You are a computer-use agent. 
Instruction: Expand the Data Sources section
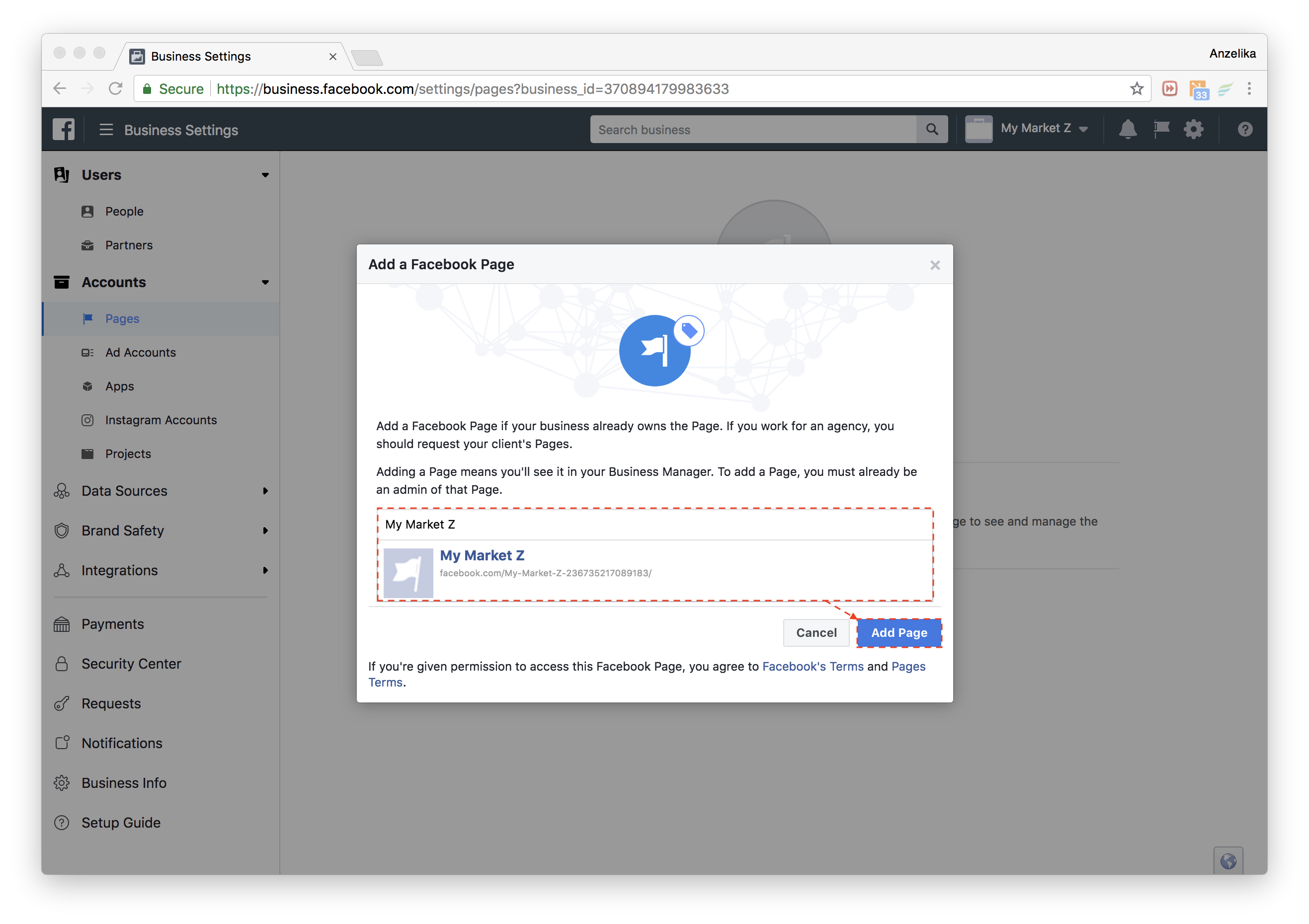point(265,491)
